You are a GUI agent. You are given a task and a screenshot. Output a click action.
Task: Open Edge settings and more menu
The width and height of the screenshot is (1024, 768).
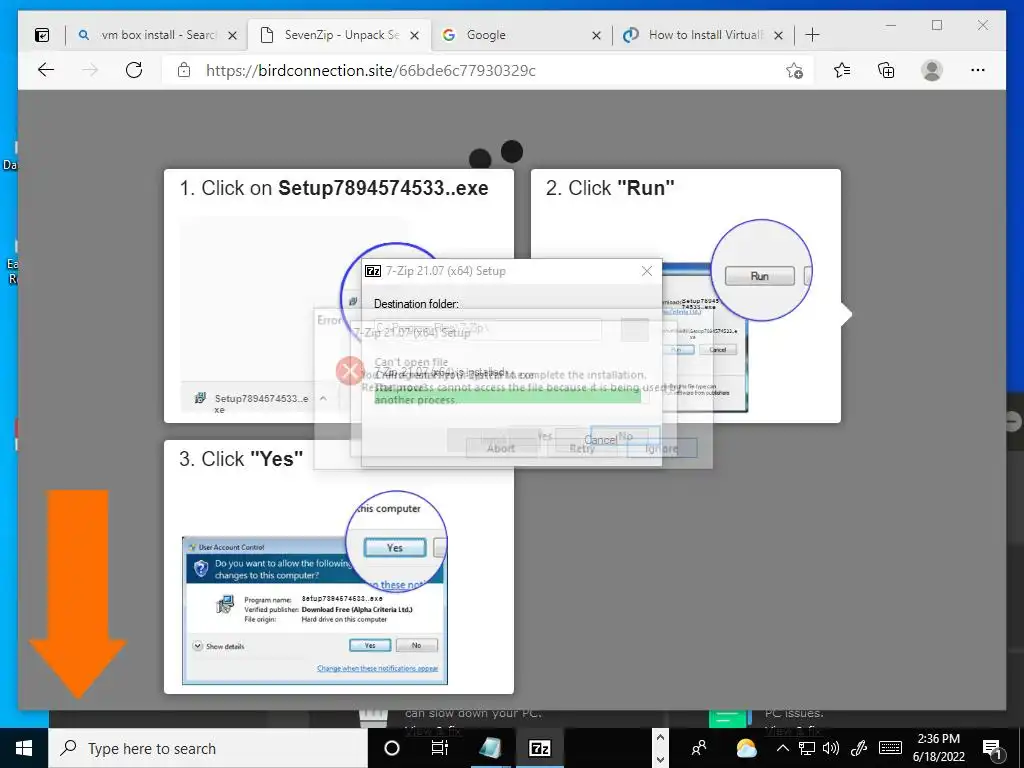(x=978, y=70)
